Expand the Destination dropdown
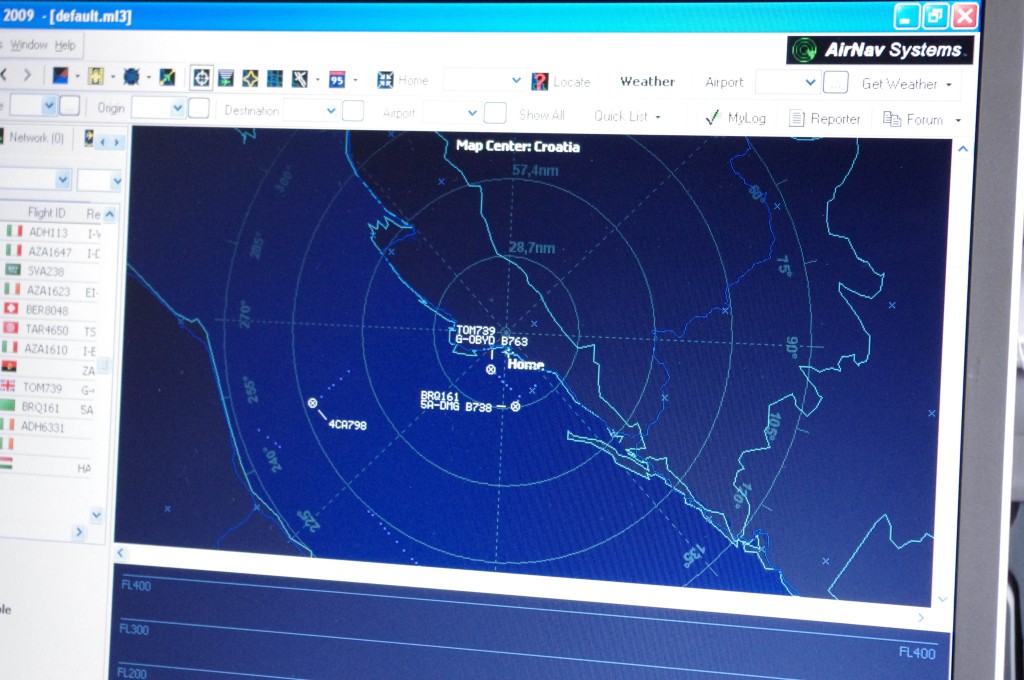Screen dimensions: 1024x680 pyautogui.click(x=331, y=111)
